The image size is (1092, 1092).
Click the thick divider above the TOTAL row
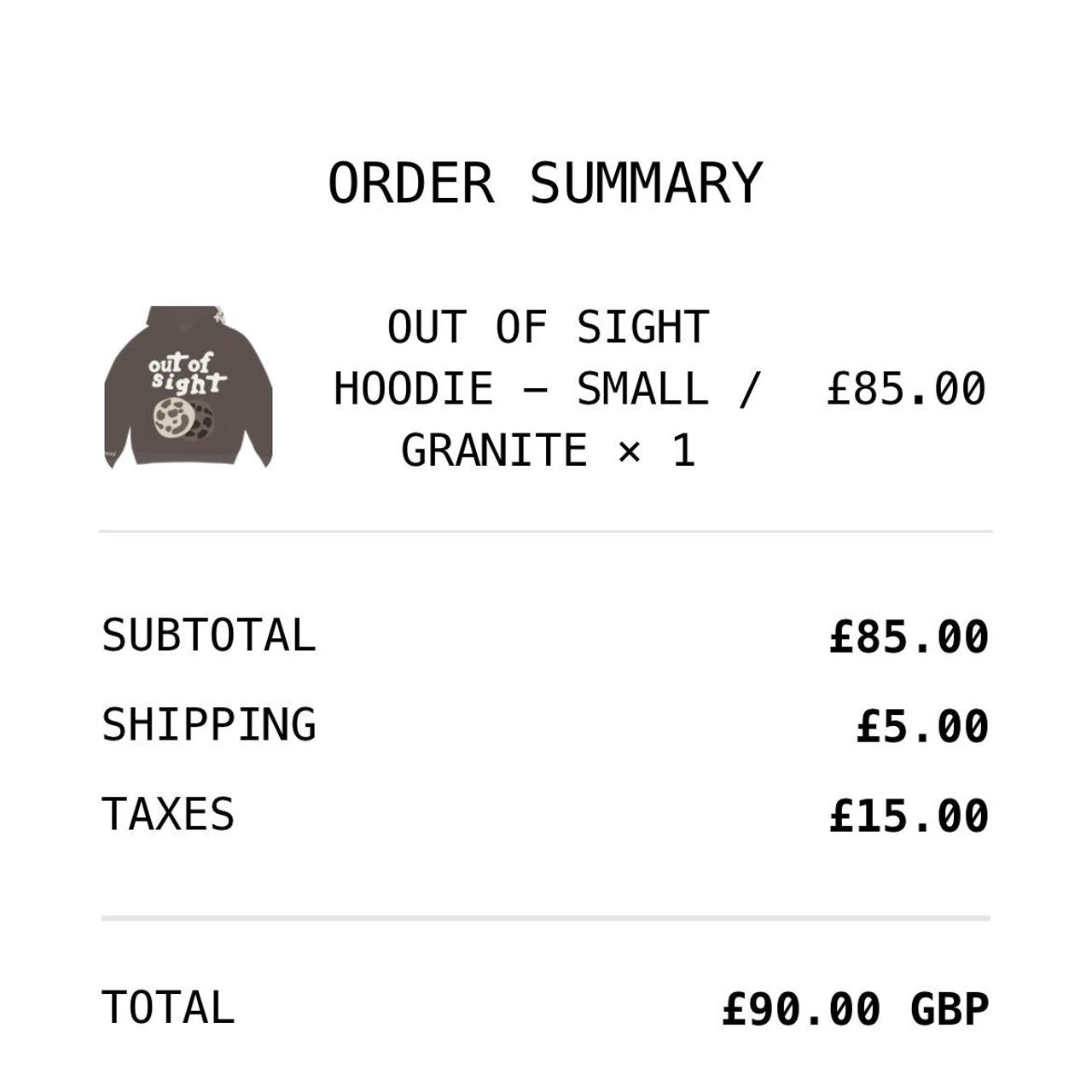click(546, 918)
